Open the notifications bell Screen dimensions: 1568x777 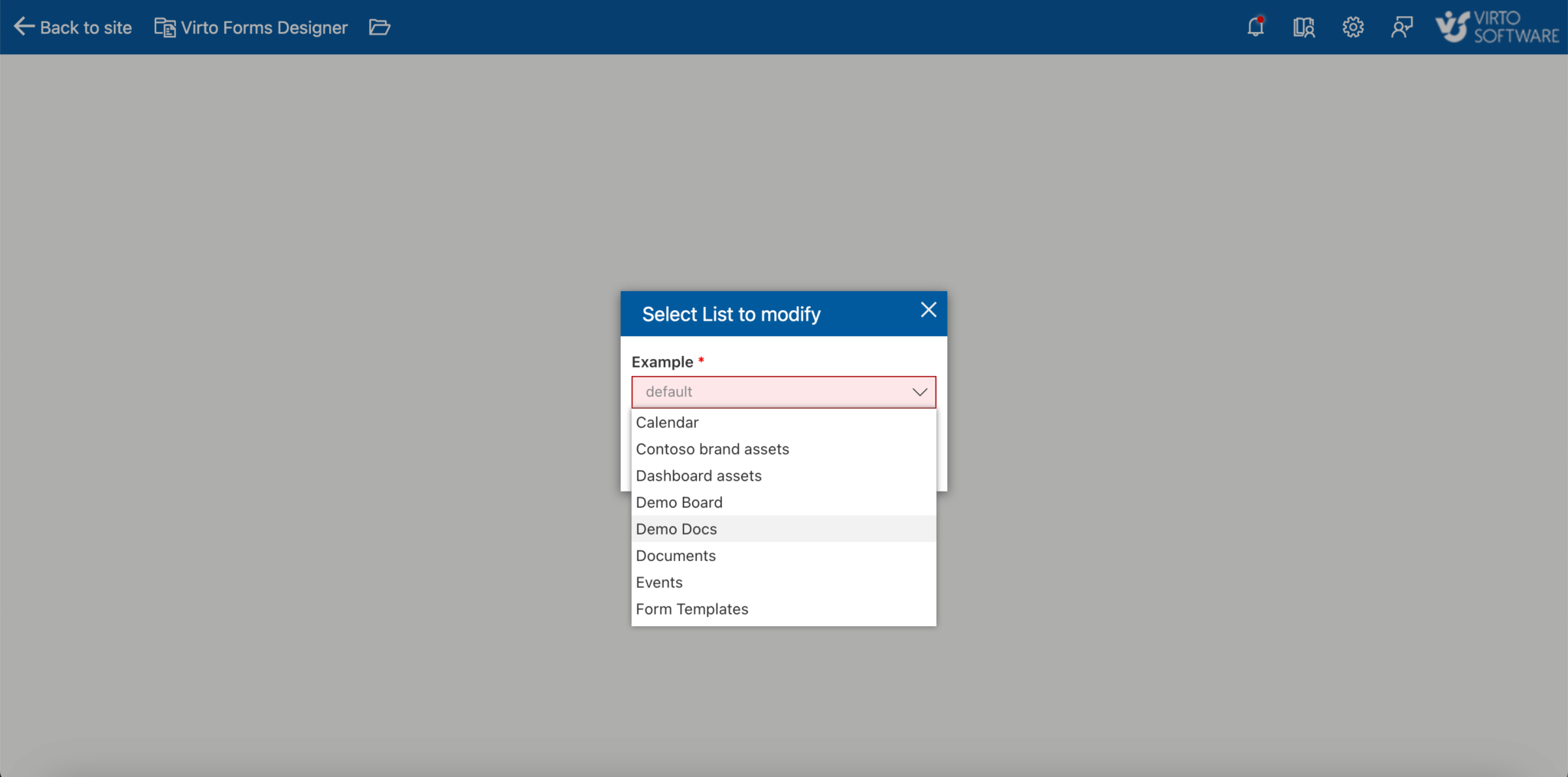(1255, 27)
